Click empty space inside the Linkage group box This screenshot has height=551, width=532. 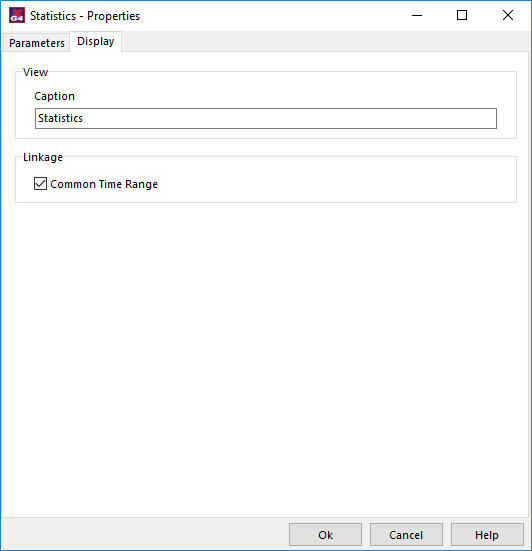334,183
